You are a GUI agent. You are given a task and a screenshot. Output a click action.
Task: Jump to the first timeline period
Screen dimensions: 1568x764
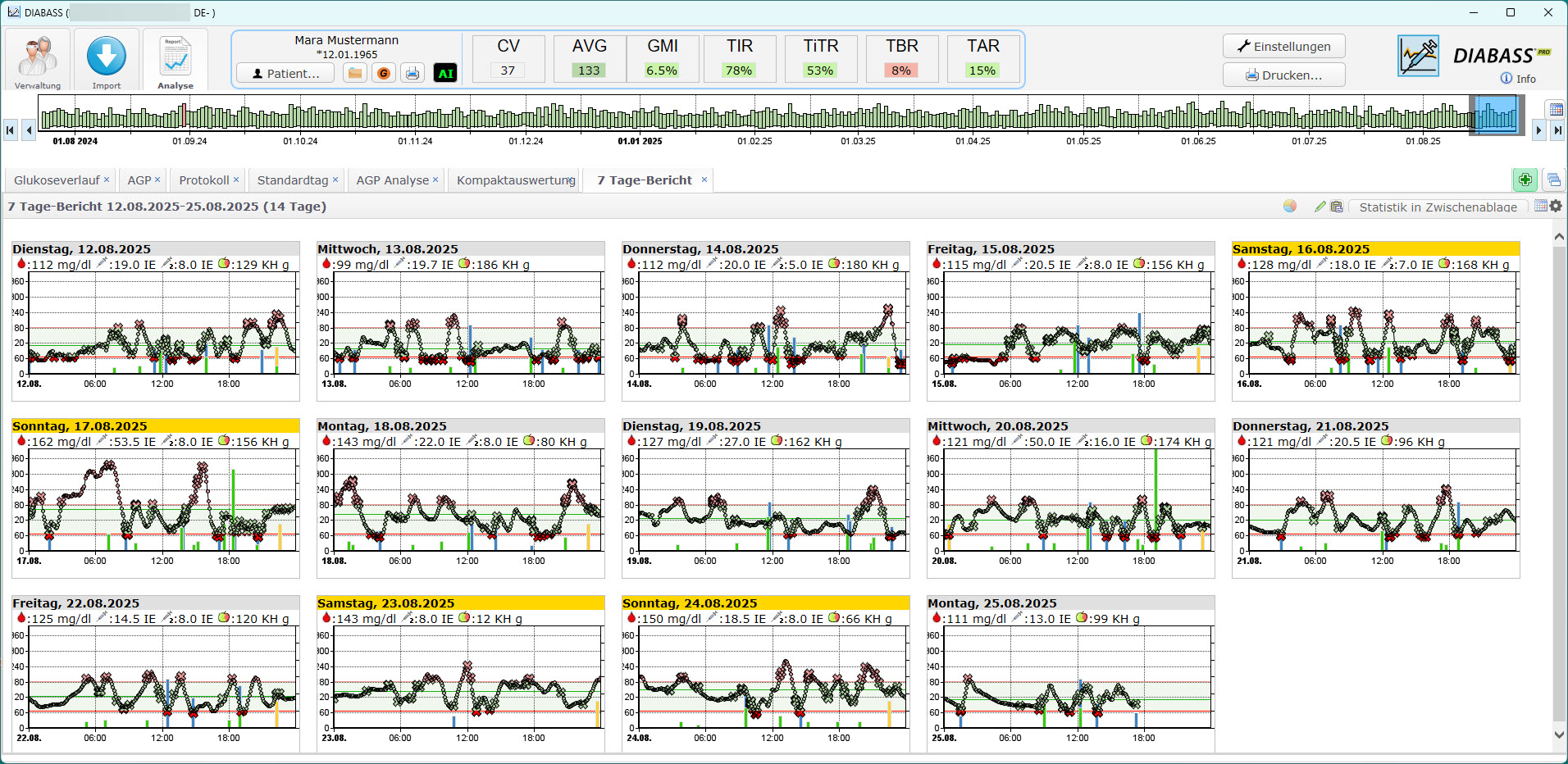coord(11,130)
